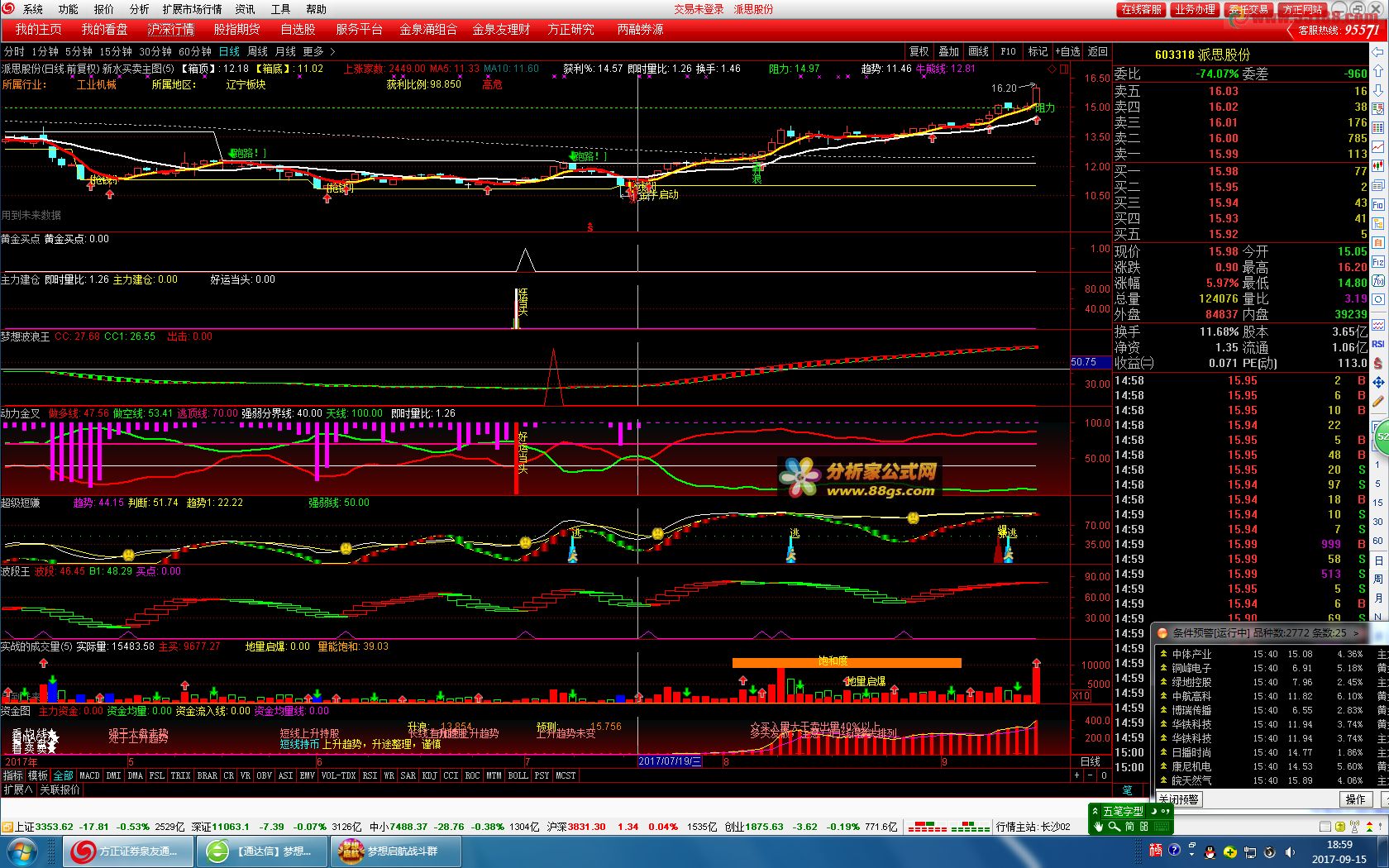
Task: Click the 委托交易 button
Action: 1248,9
